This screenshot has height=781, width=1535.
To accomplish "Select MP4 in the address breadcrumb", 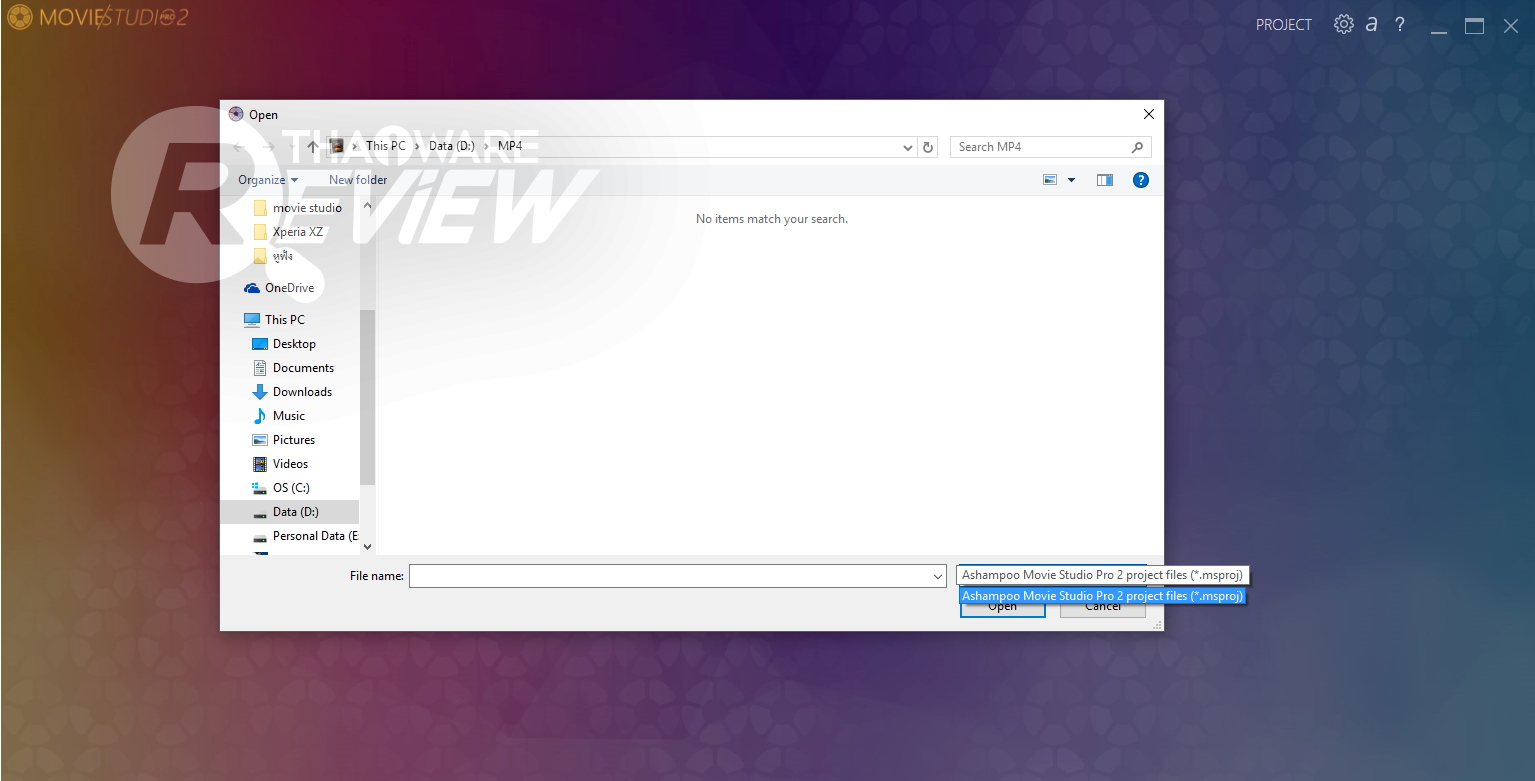I will click(510, 146).
